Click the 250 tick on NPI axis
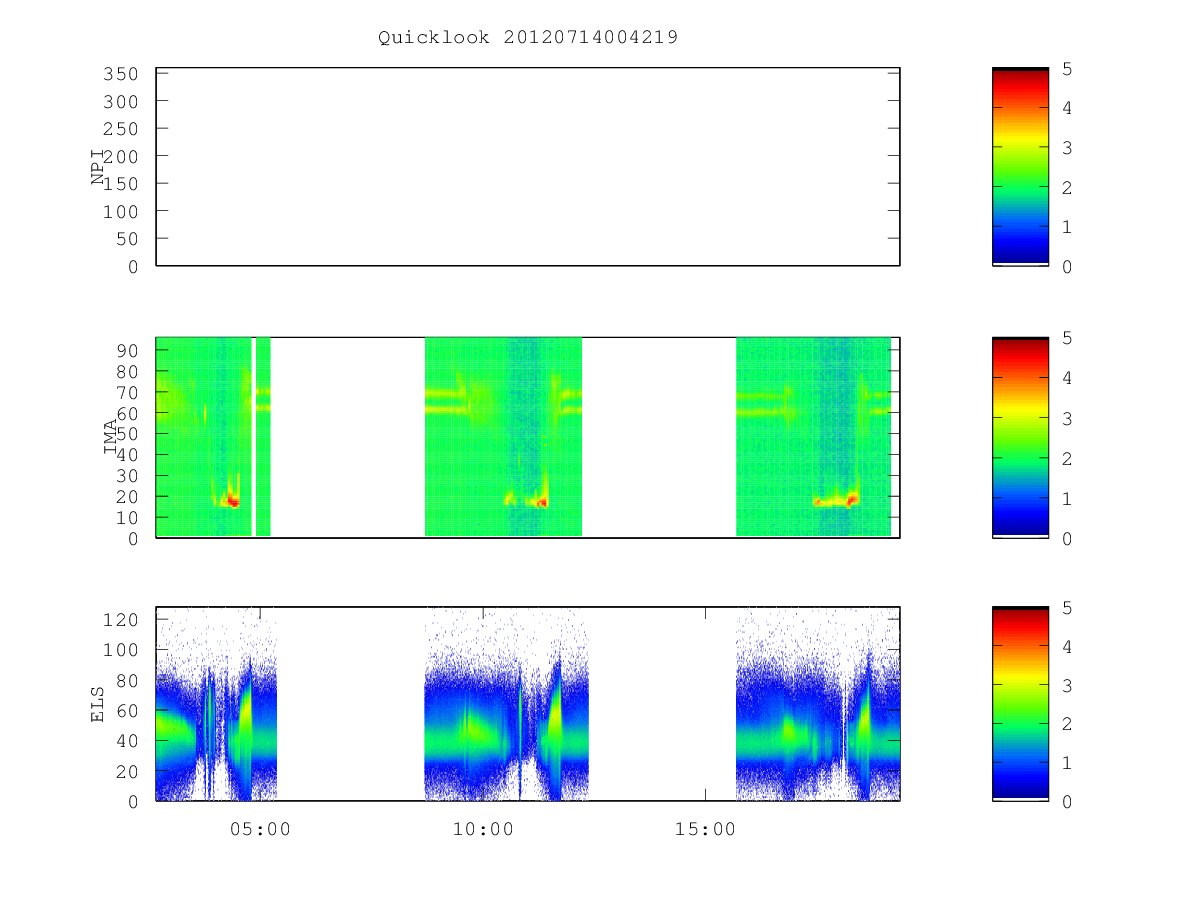The image size is (1200, 900). pyautogui.click(x=121, y=129)
